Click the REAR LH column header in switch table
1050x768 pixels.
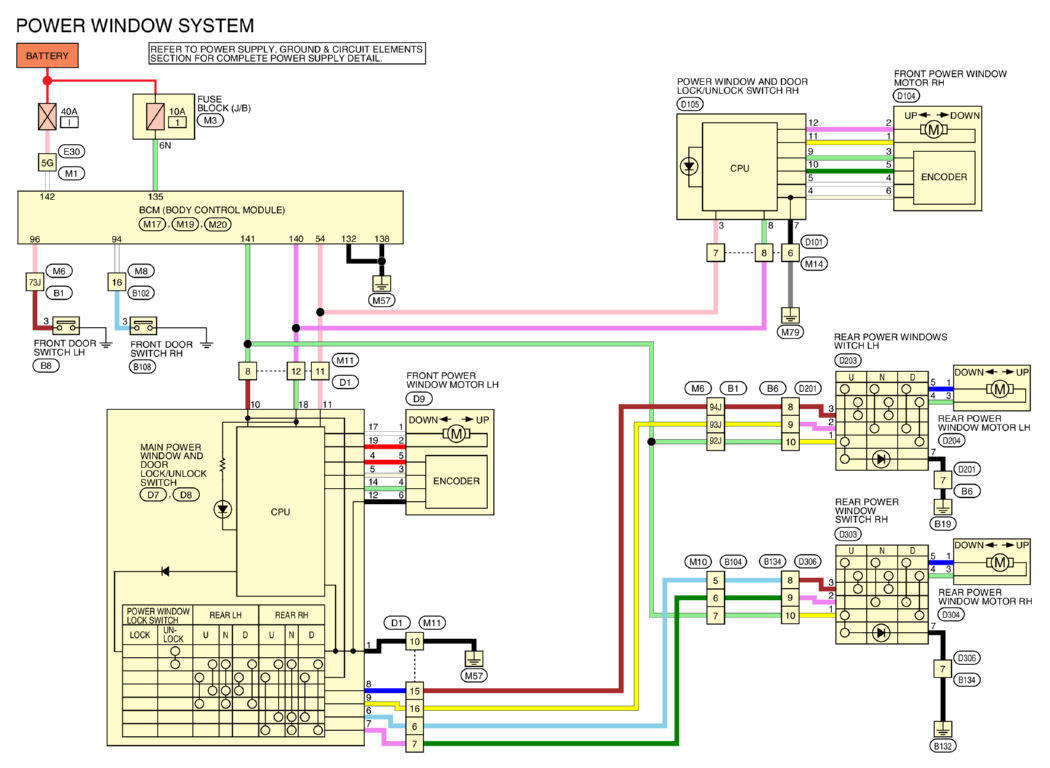point(226,615)
